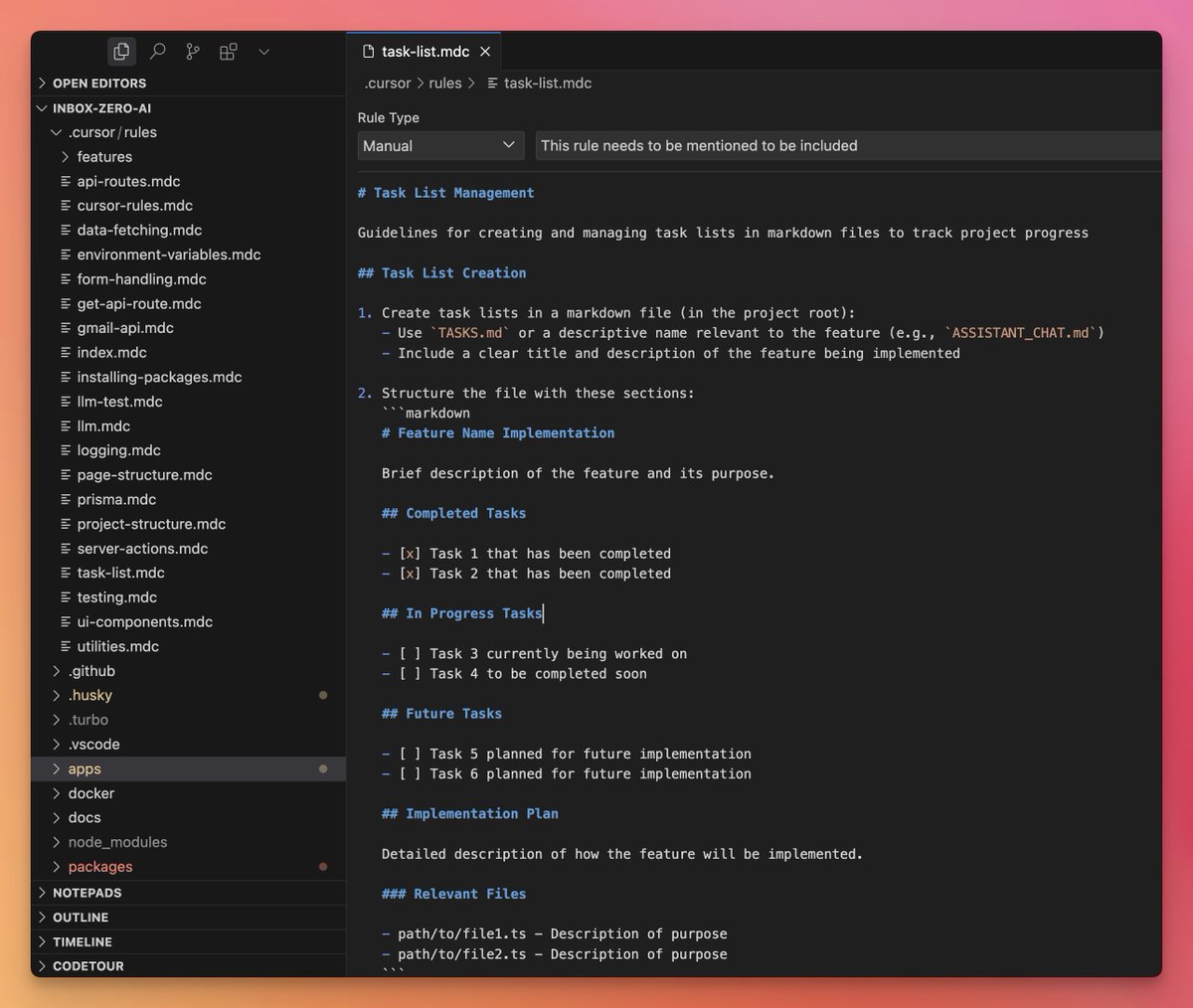
Task: Click rules in the breadcrumb
Action: coord(445,84)
